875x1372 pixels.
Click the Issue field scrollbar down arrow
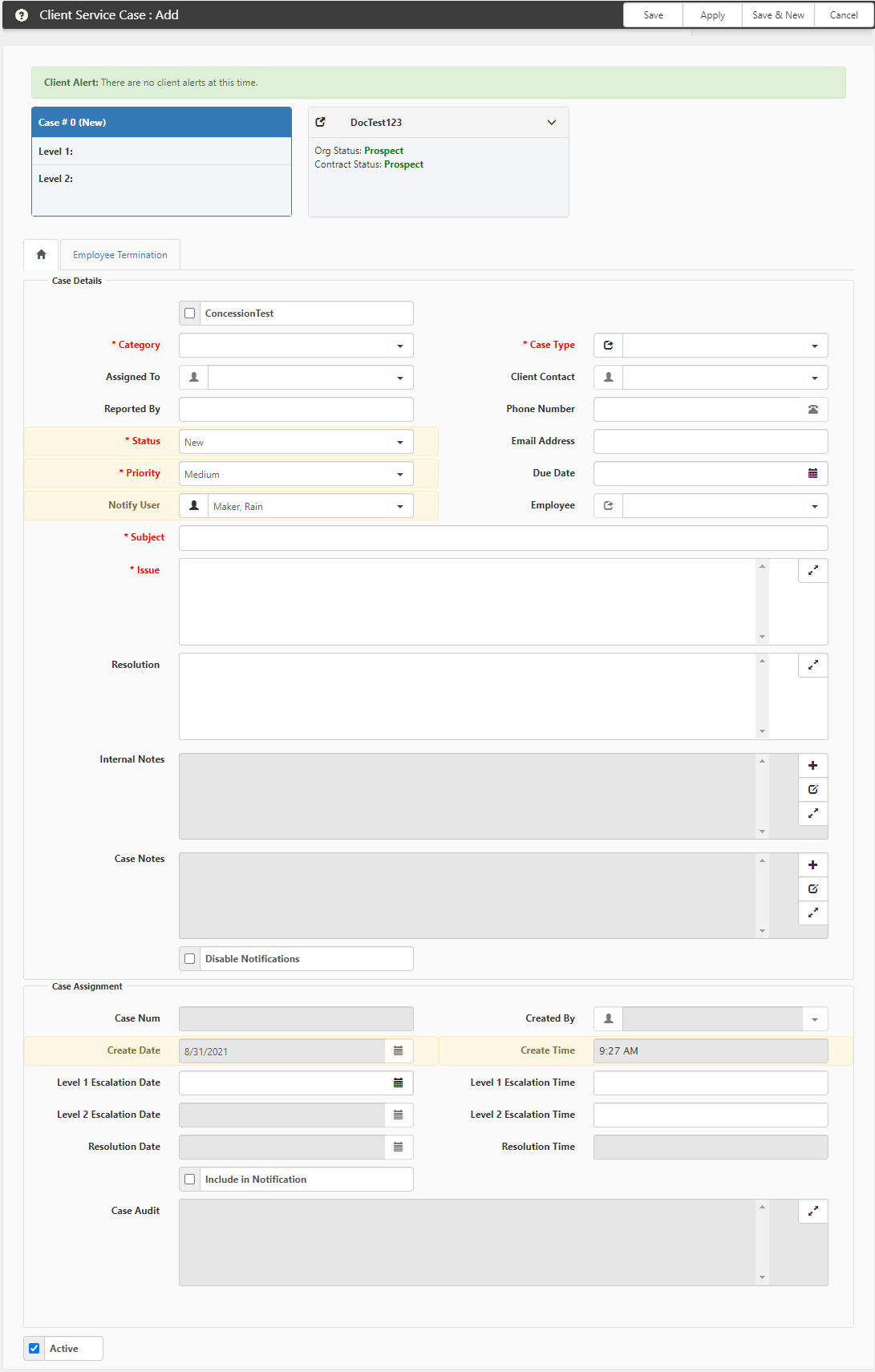[762, 637]
